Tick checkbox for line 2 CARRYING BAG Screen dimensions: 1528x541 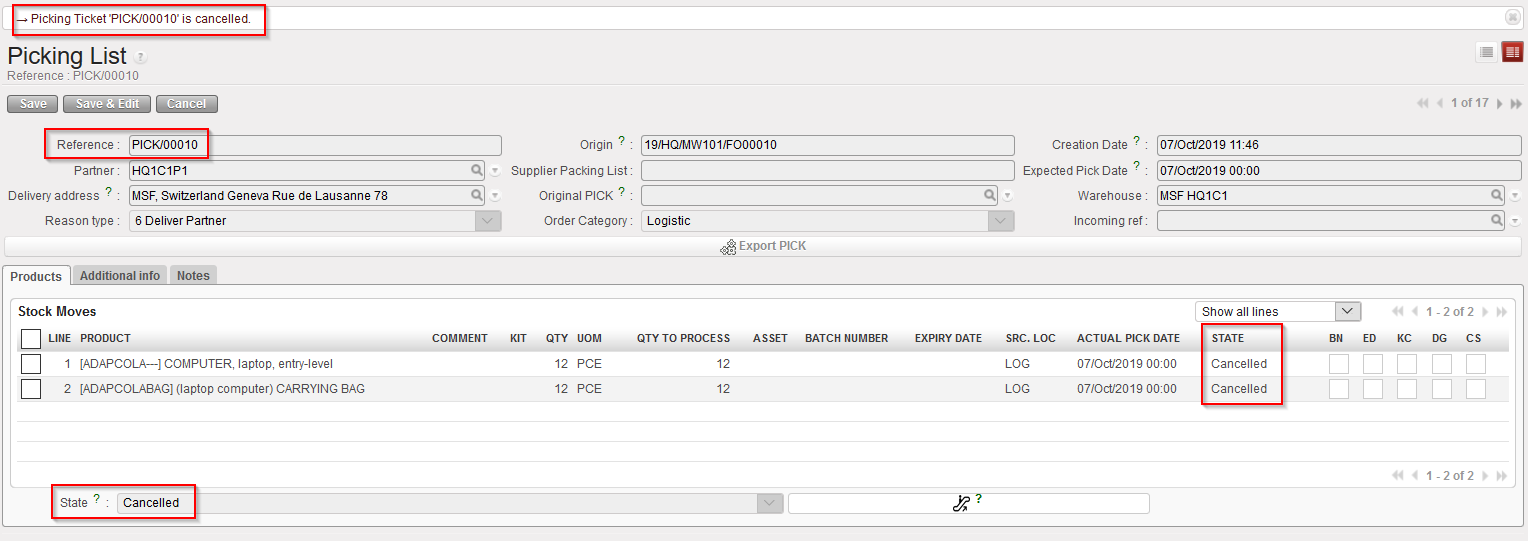click(31, 389)
